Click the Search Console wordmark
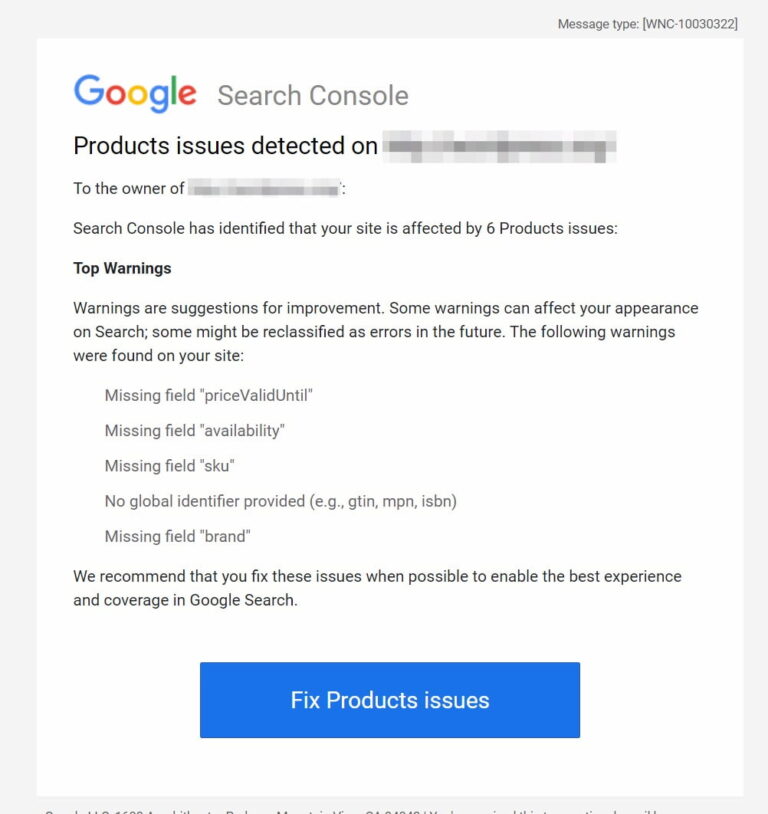Screen dimensions: 768x814 [x=312, y=95]
